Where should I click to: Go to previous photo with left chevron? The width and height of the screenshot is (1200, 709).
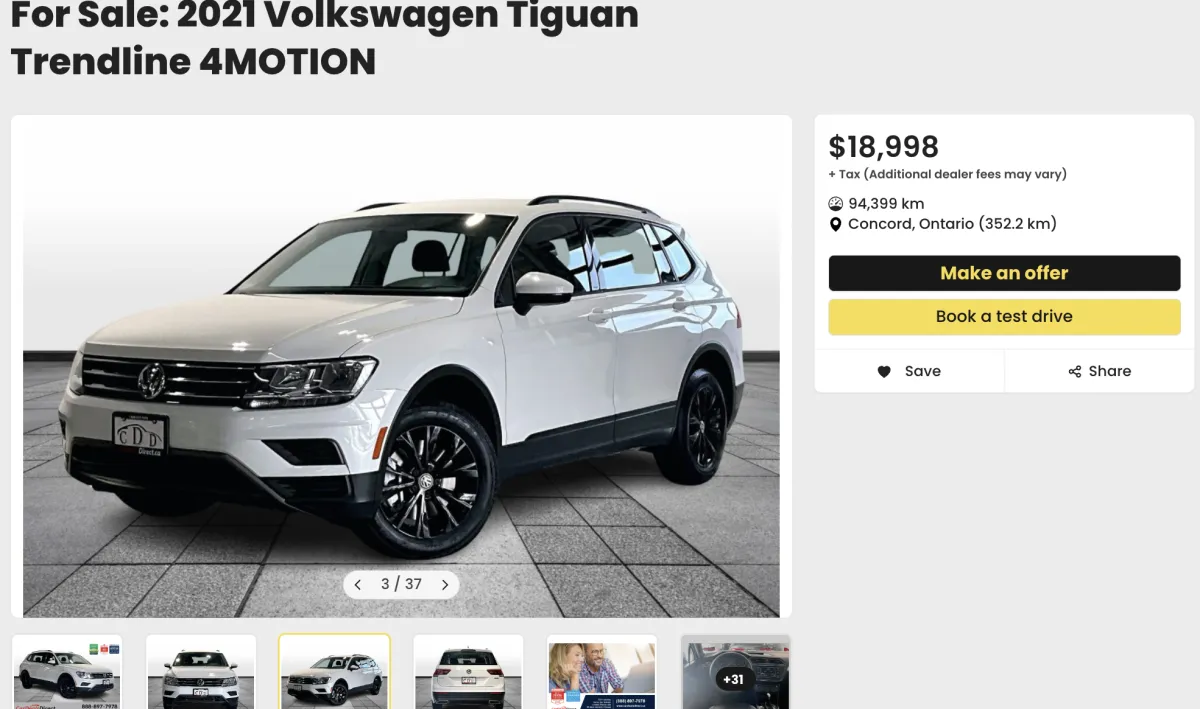point(358,585)
